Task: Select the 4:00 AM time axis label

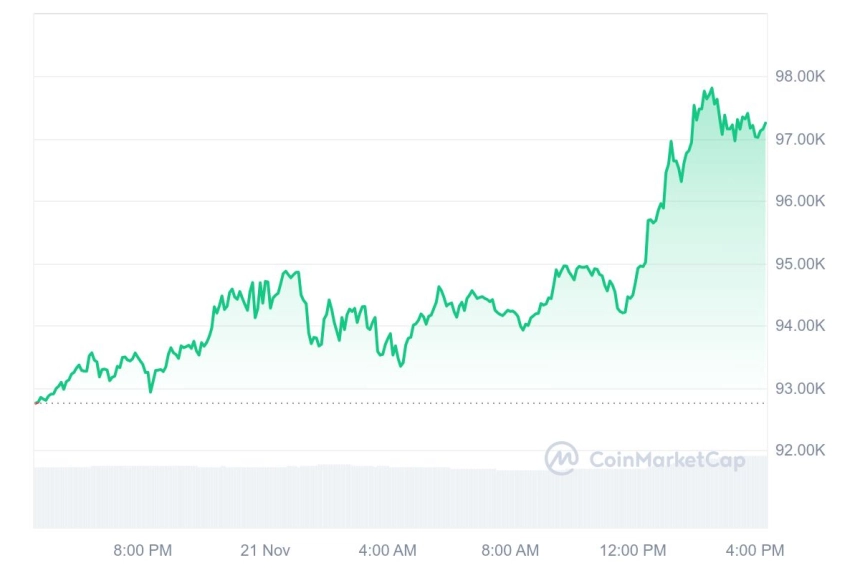Action: click(x=388, y=550)
